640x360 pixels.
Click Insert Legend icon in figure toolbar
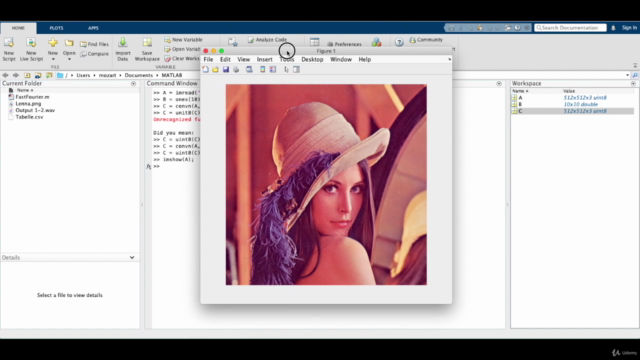click(273, 70)
